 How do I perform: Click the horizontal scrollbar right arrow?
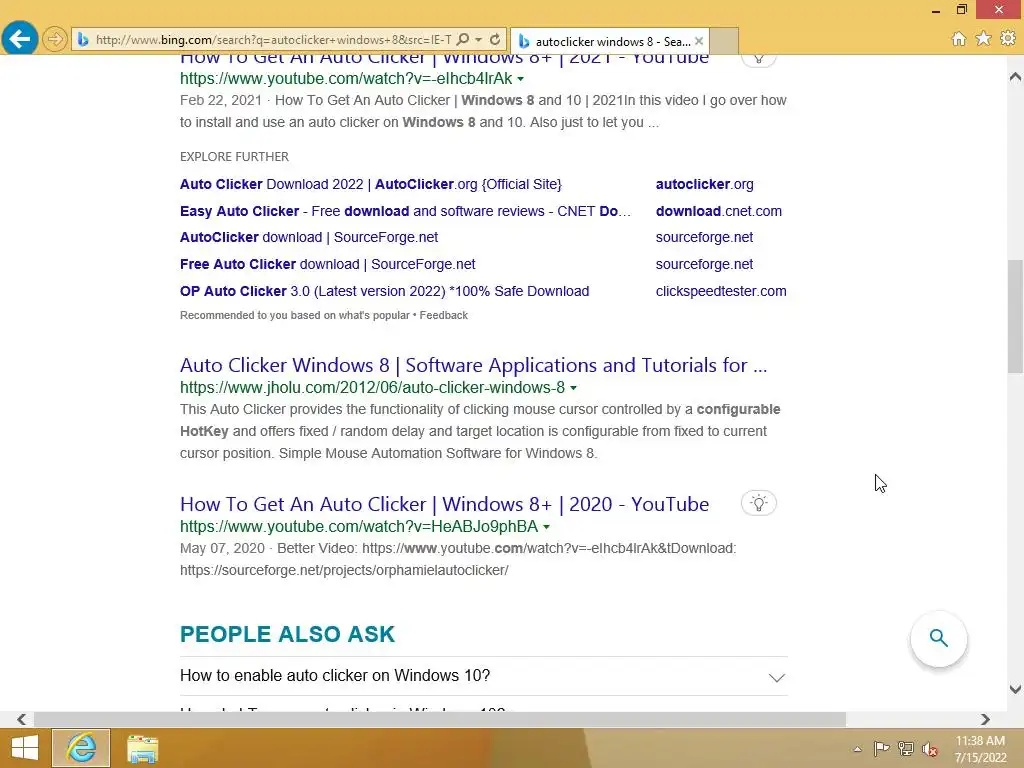[x=985, y=719]
